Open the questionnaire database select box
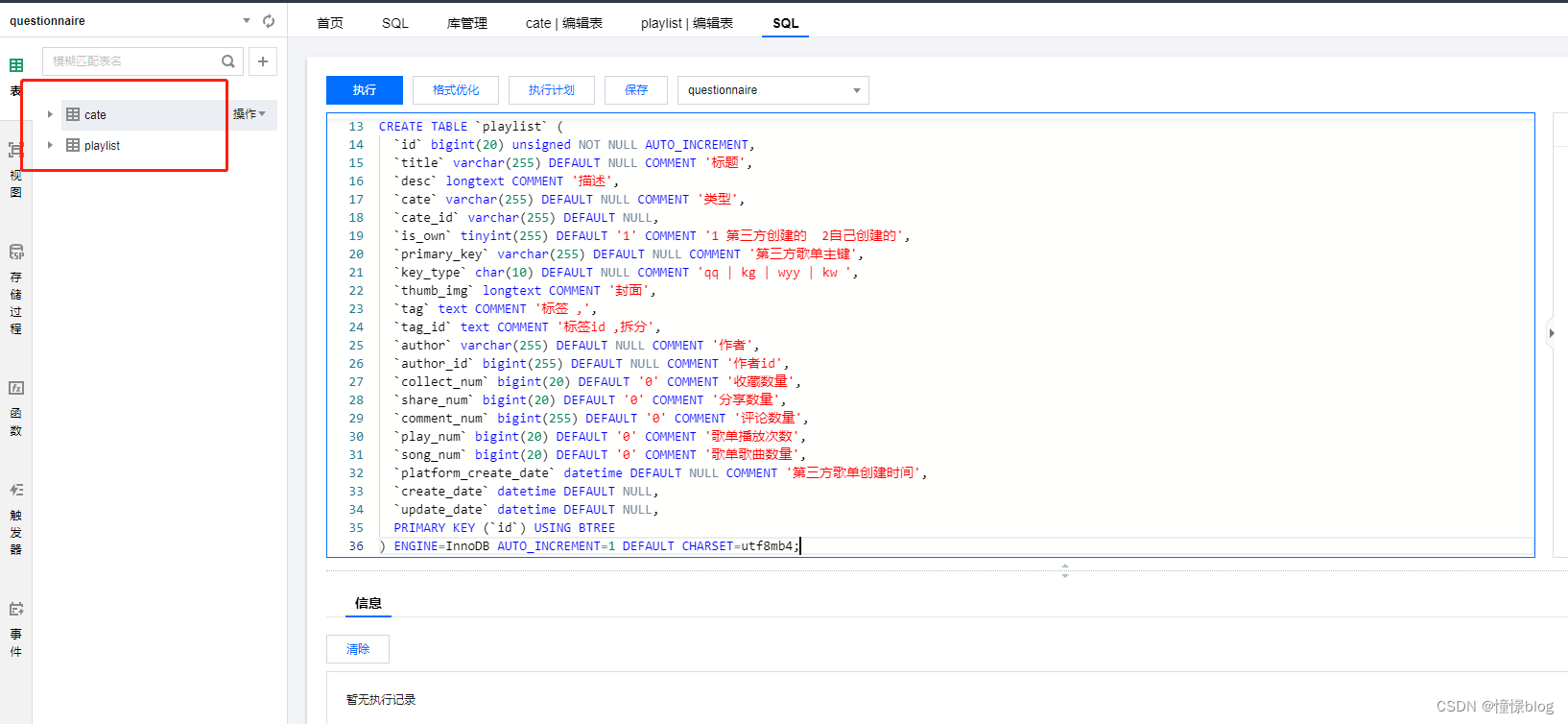 [773, 90]
